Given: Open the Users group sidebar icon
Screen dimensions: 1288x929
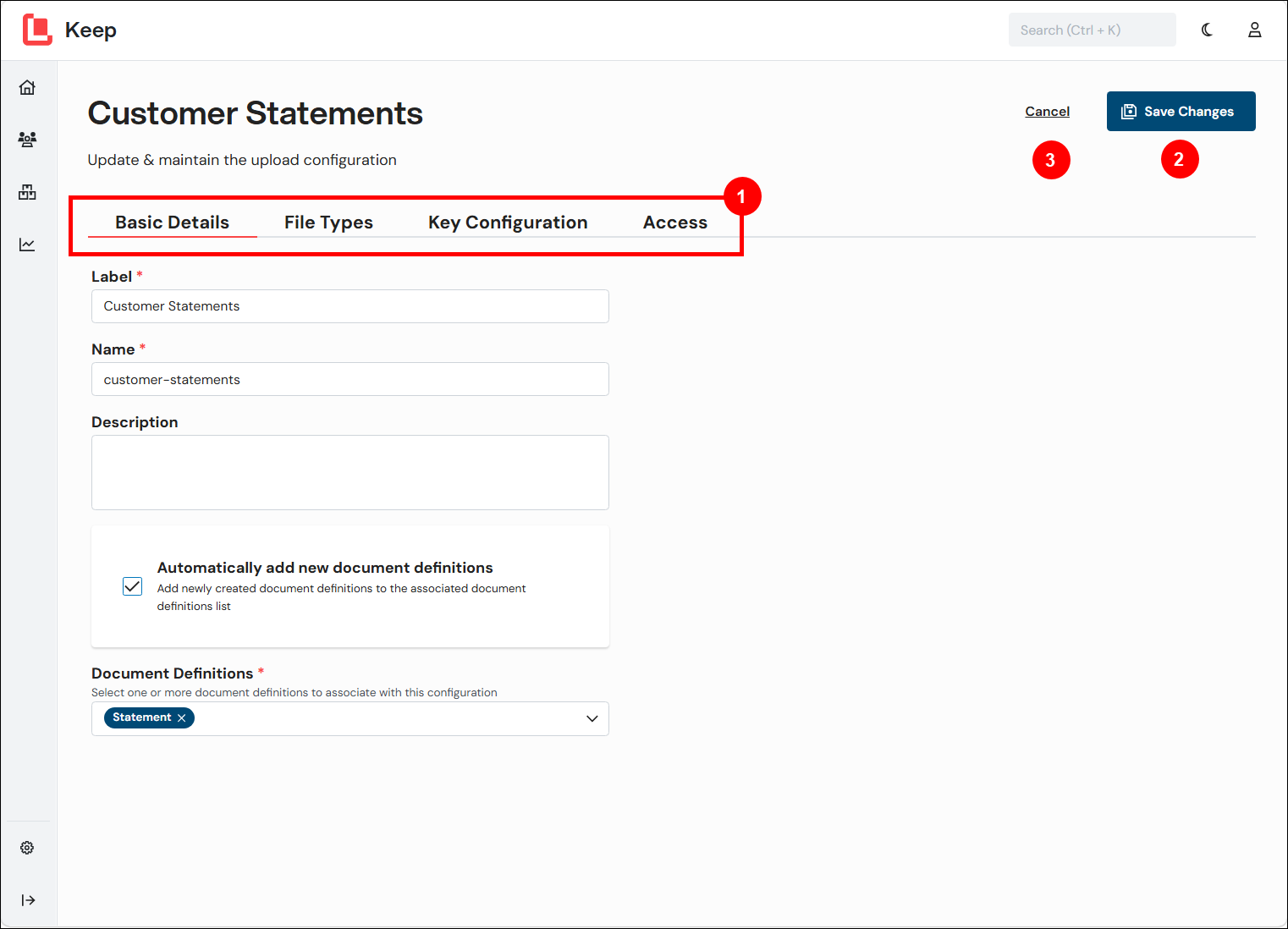Looking at the screenshot, I should click(27, 140).
